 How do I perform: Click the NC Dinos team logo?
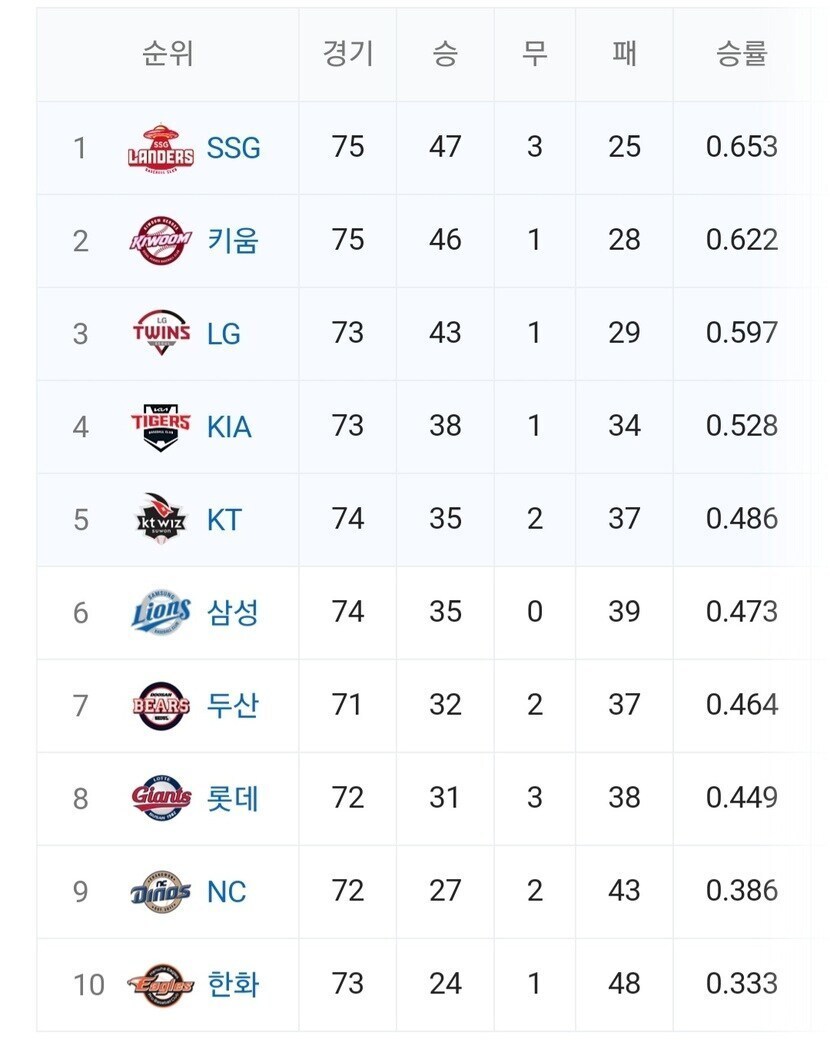(x=160, y=892)
